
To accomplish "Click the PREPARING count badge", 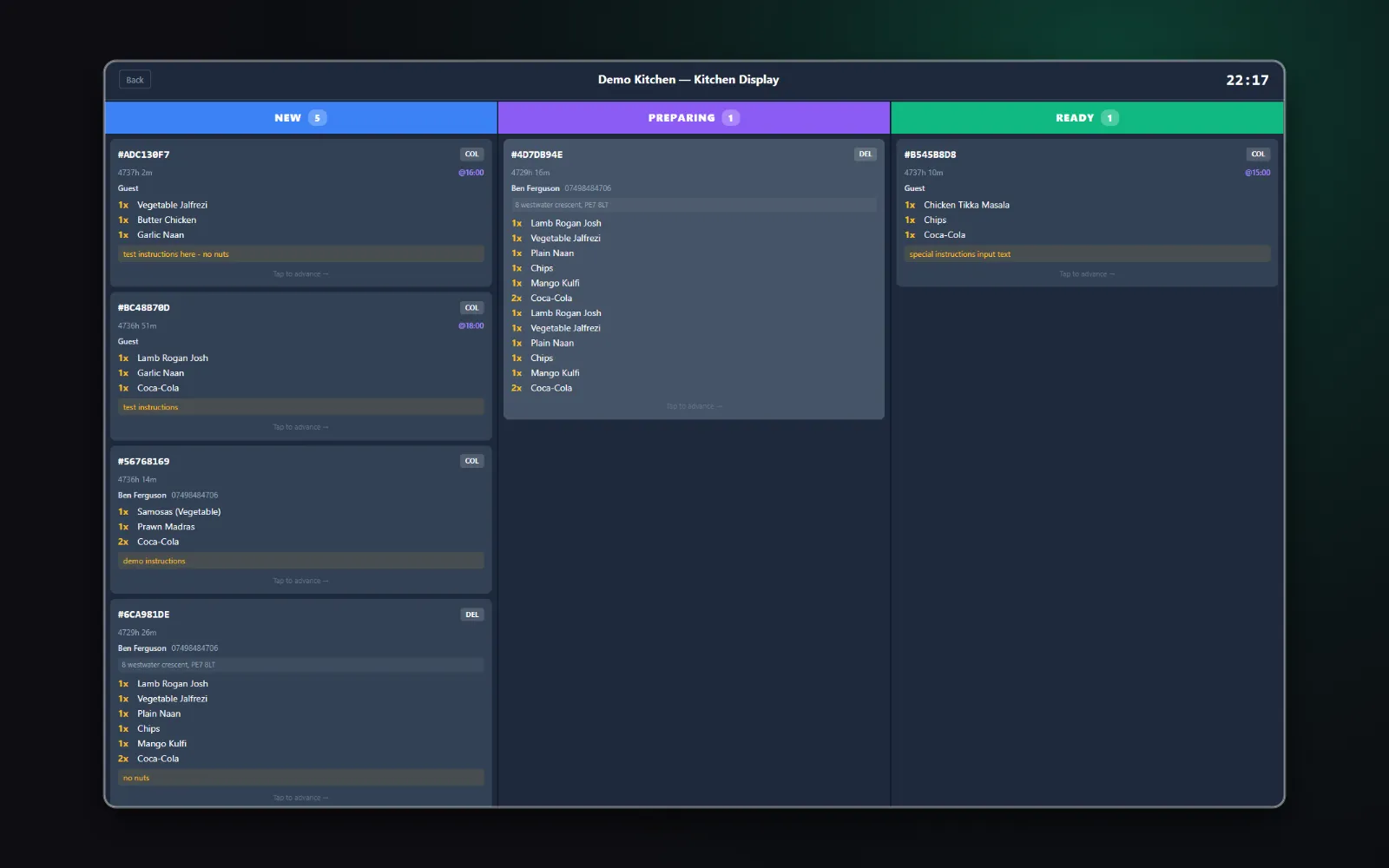I will 731,118.
